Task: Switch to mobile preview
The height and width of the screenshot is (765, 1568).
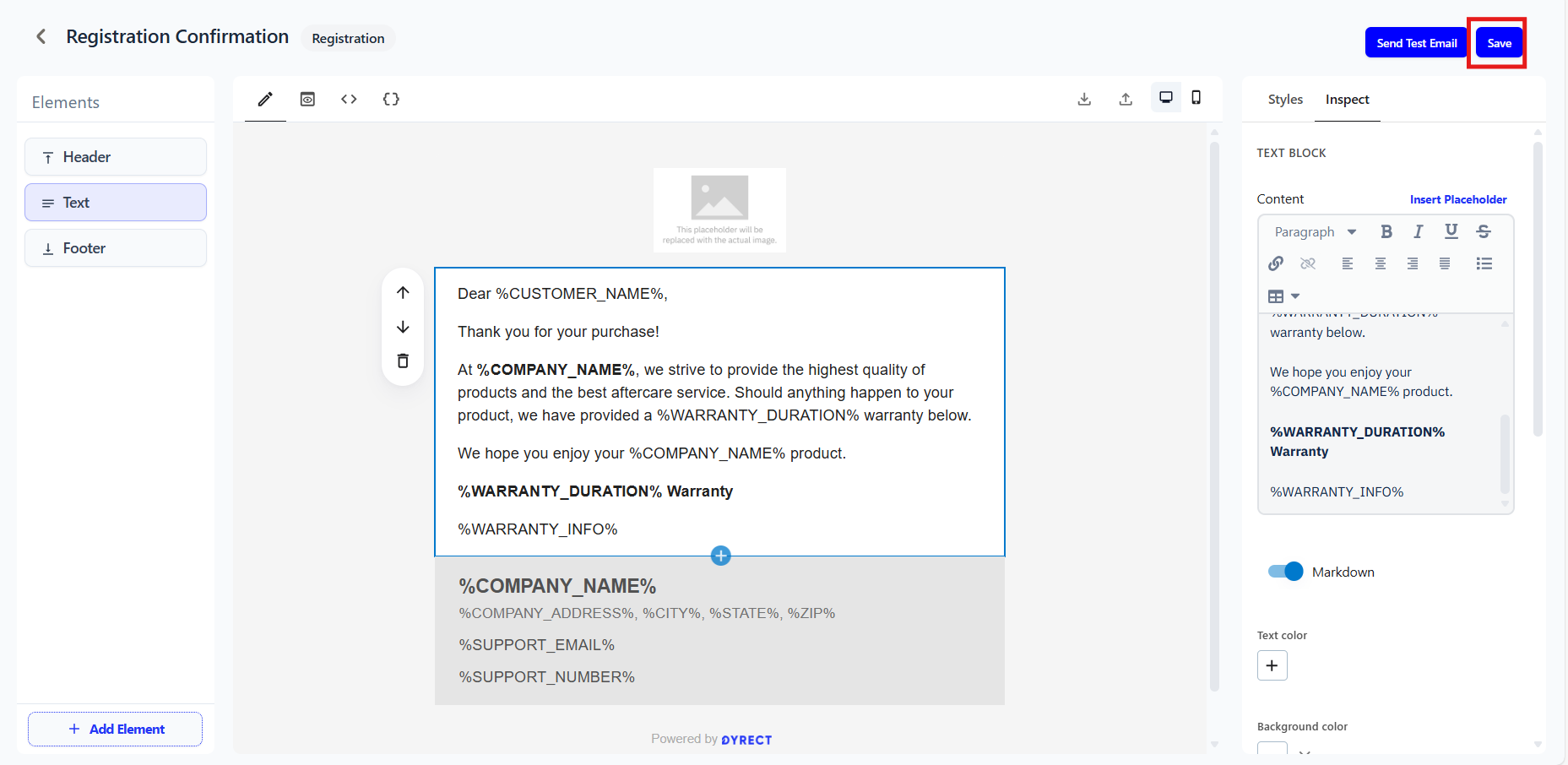Action: [1196, 98]
